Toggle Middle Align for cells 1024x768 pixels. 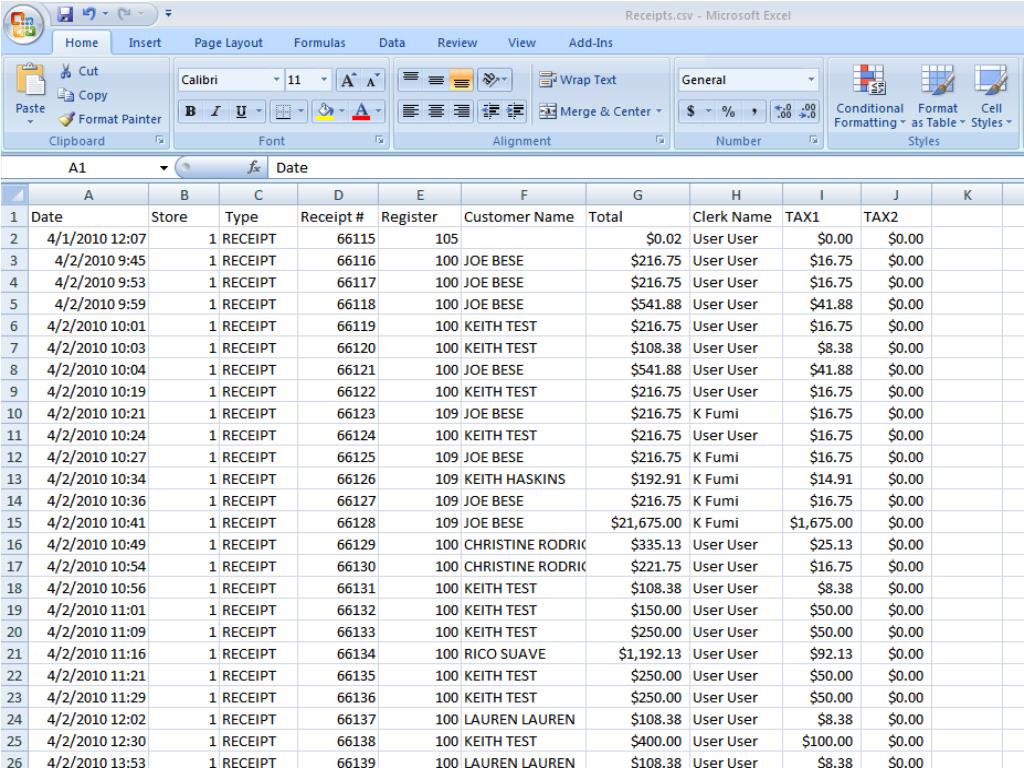(436, 80)
